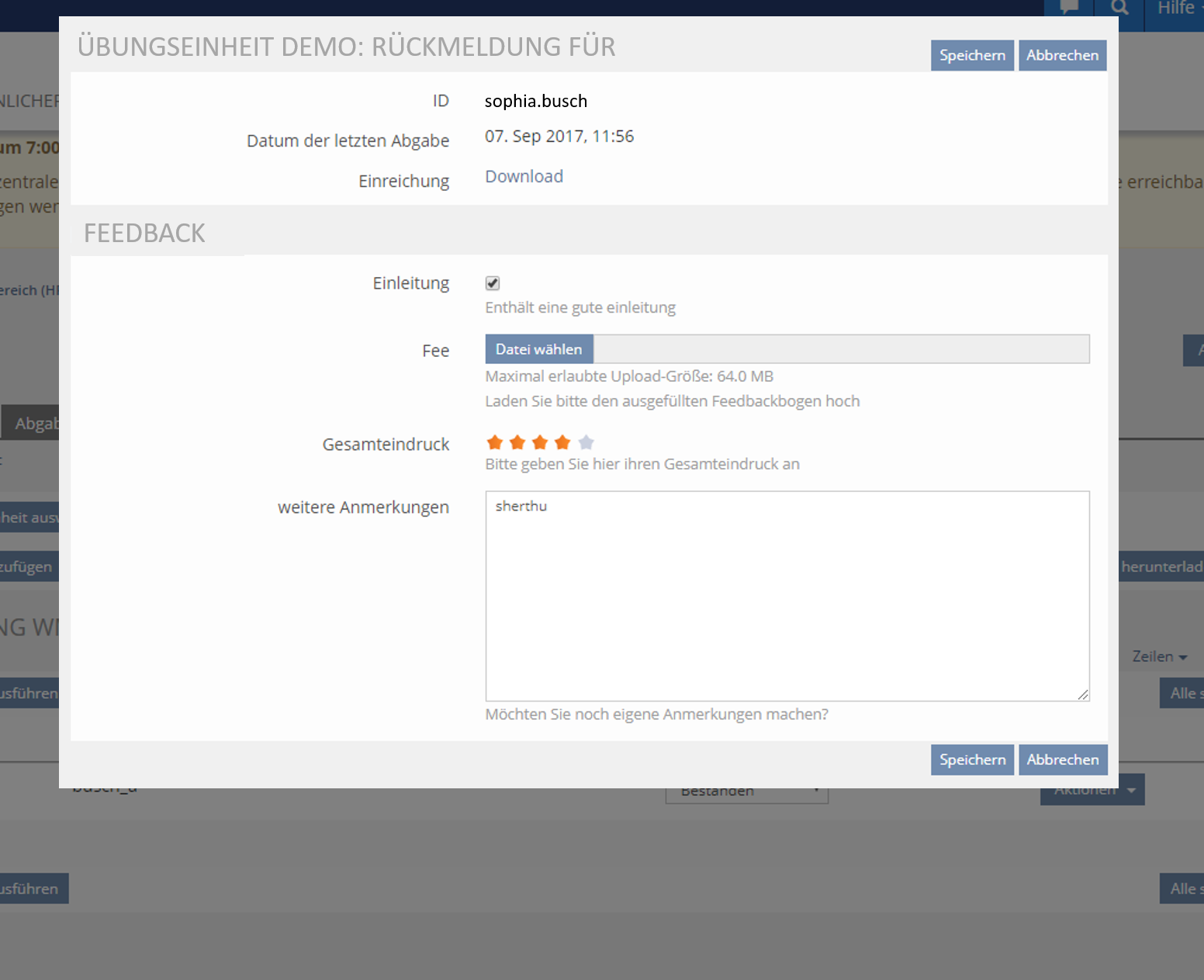Choose the fourth orange star
This screenshot has height=980, width=1204.
562,443
